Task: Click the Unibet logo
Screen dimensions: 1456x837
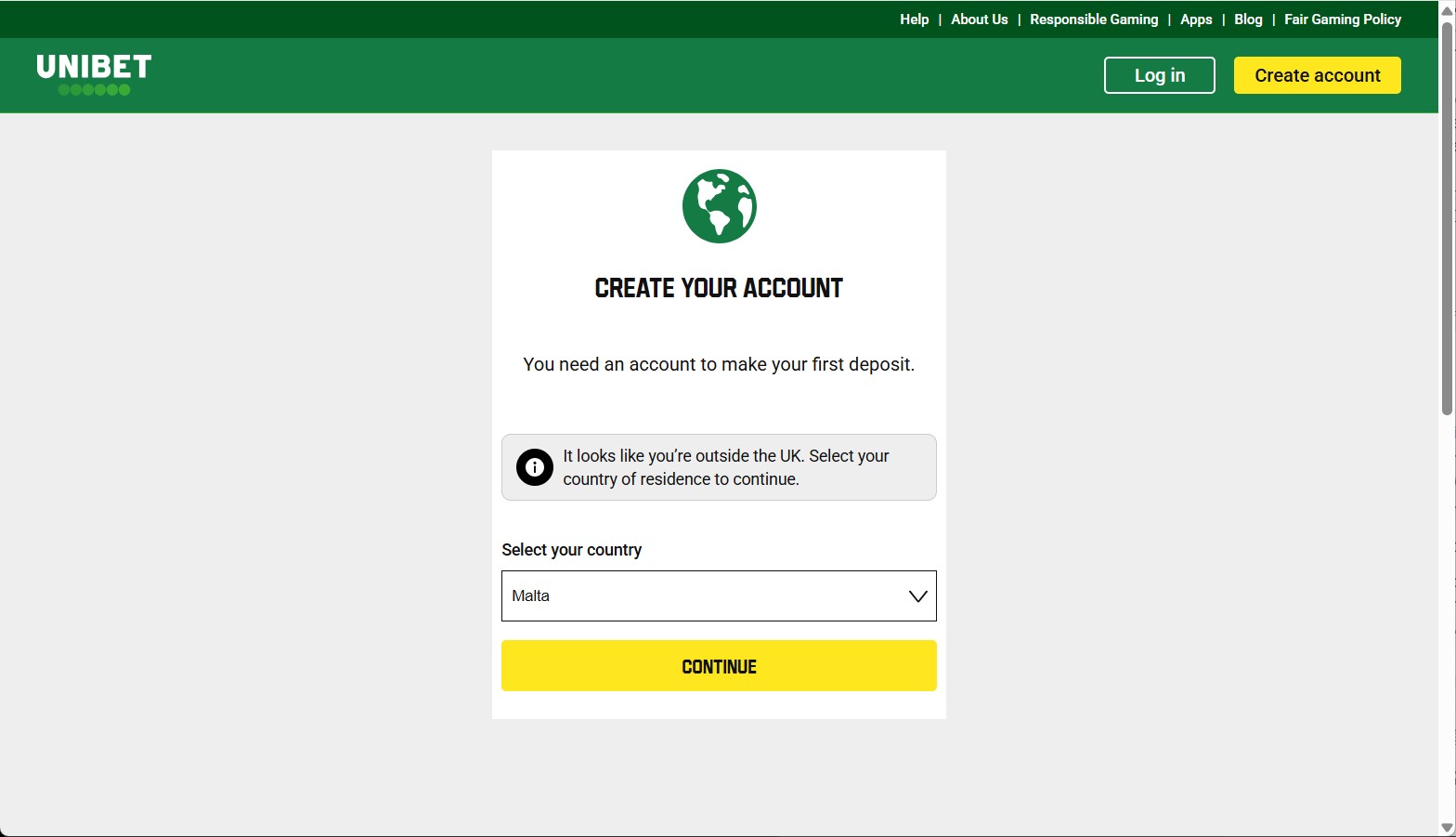Action: pos(94,74)
